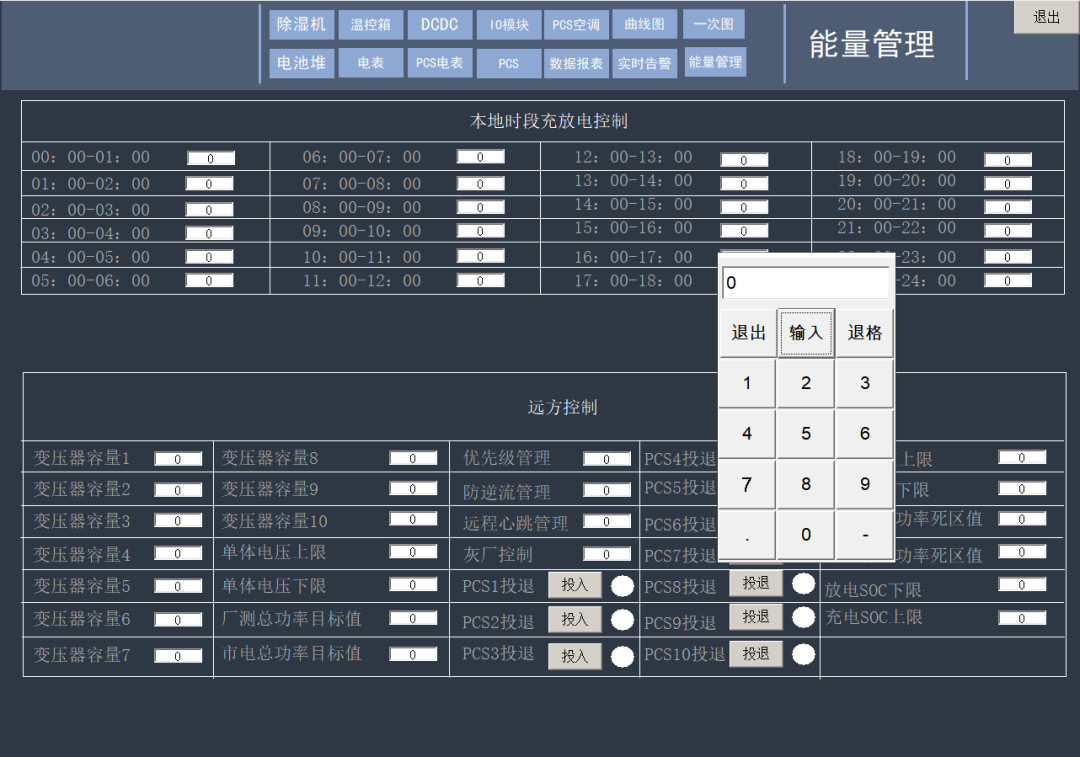1080x757 pixels.
Task: Toggle the PCS1投退 投入 button
Action: click(575, 585)
